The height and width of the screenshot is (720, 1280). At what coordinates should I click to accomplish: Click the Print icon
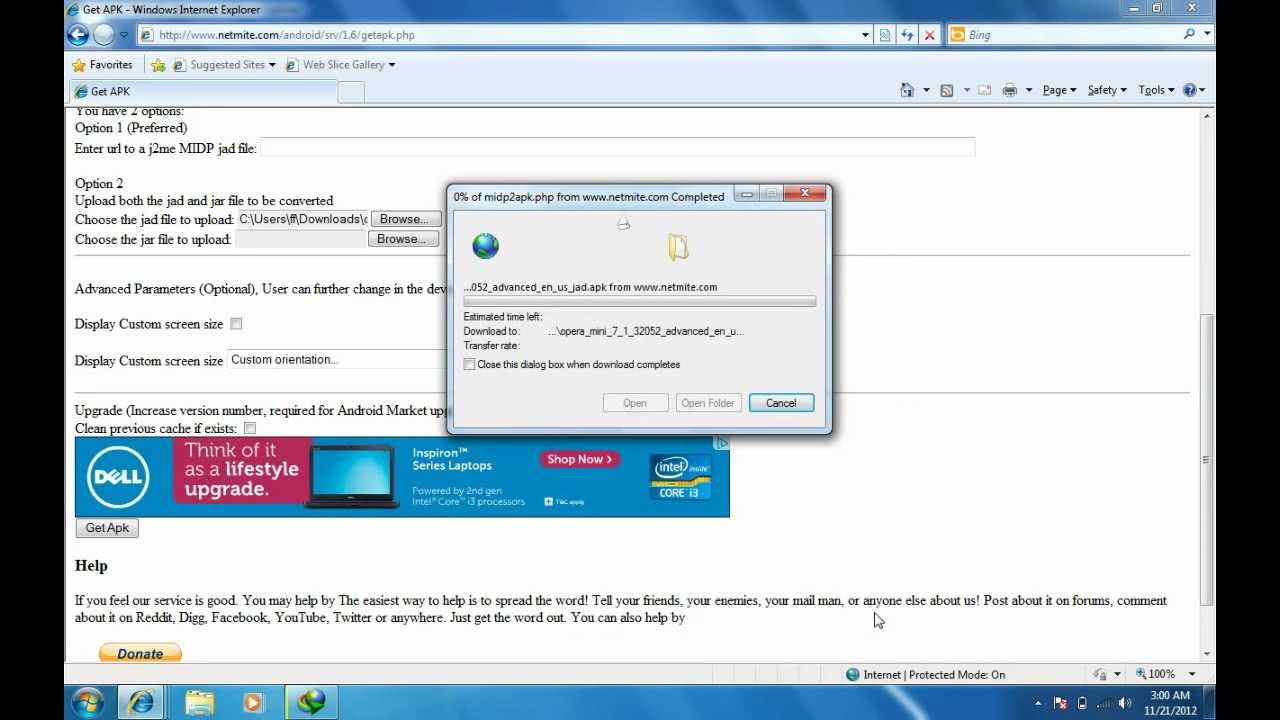pyautogui.click(x=1010, y=90)
